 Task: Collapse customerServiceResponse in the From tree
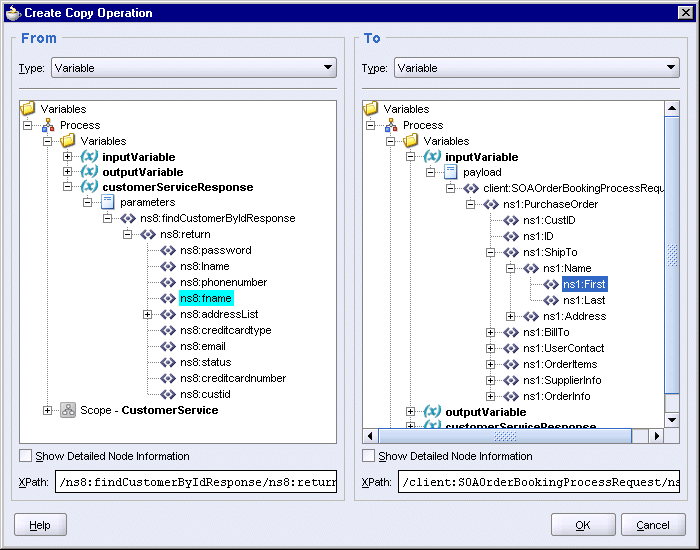[x=67, y=187]
